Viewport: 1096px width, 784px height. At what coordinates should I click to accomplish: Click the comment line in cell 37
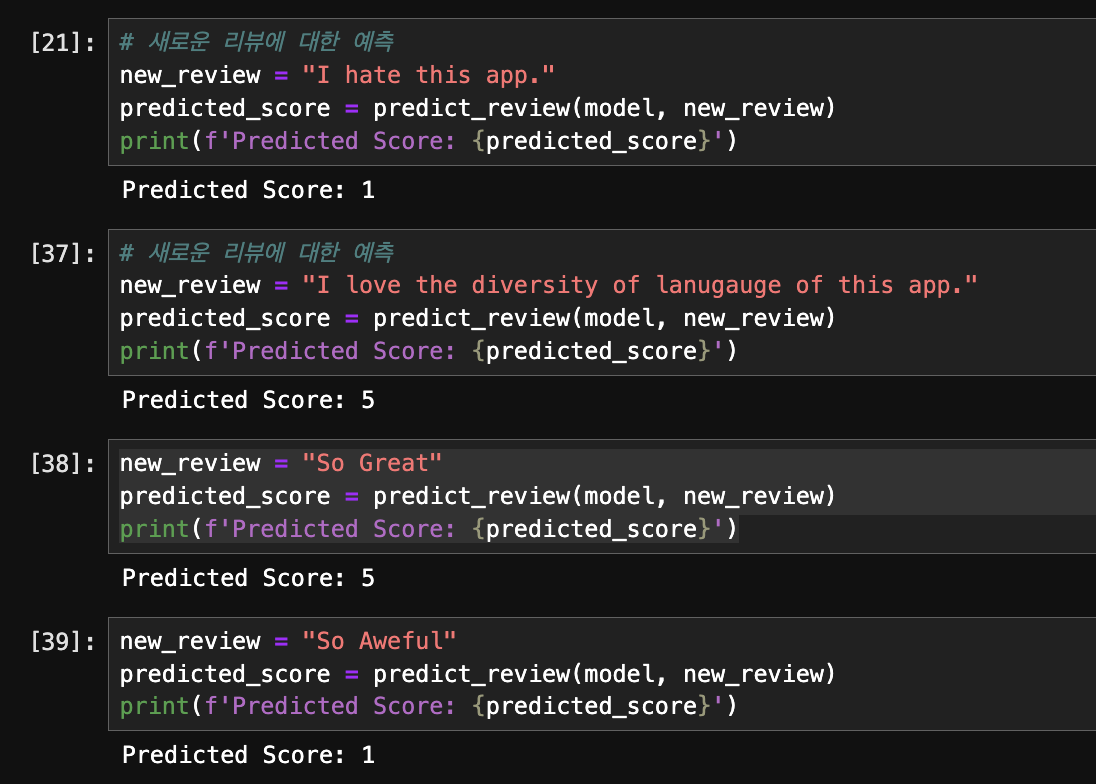tap(257, 252)
